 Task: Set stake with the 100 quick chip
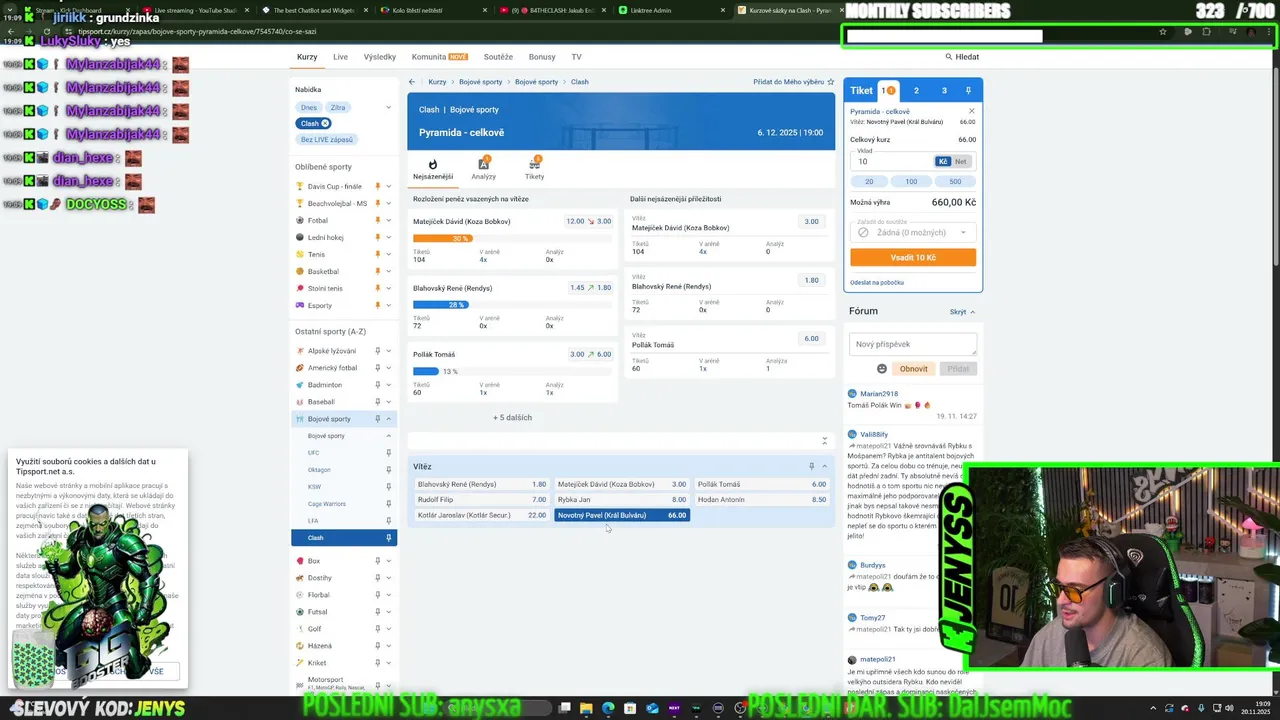[x=911, y=182]
